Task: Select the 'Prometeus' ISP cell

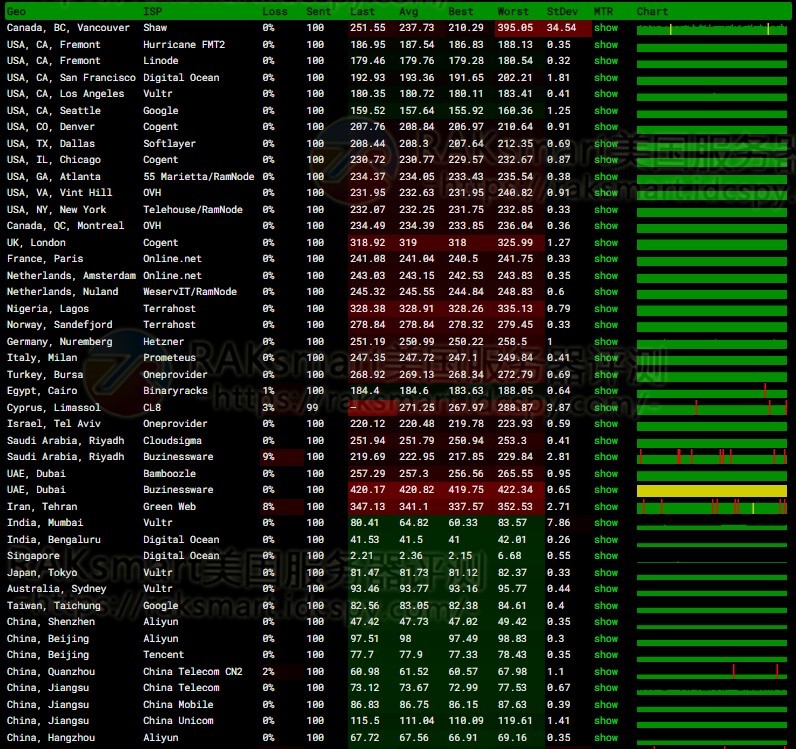Action: point(169,358)
